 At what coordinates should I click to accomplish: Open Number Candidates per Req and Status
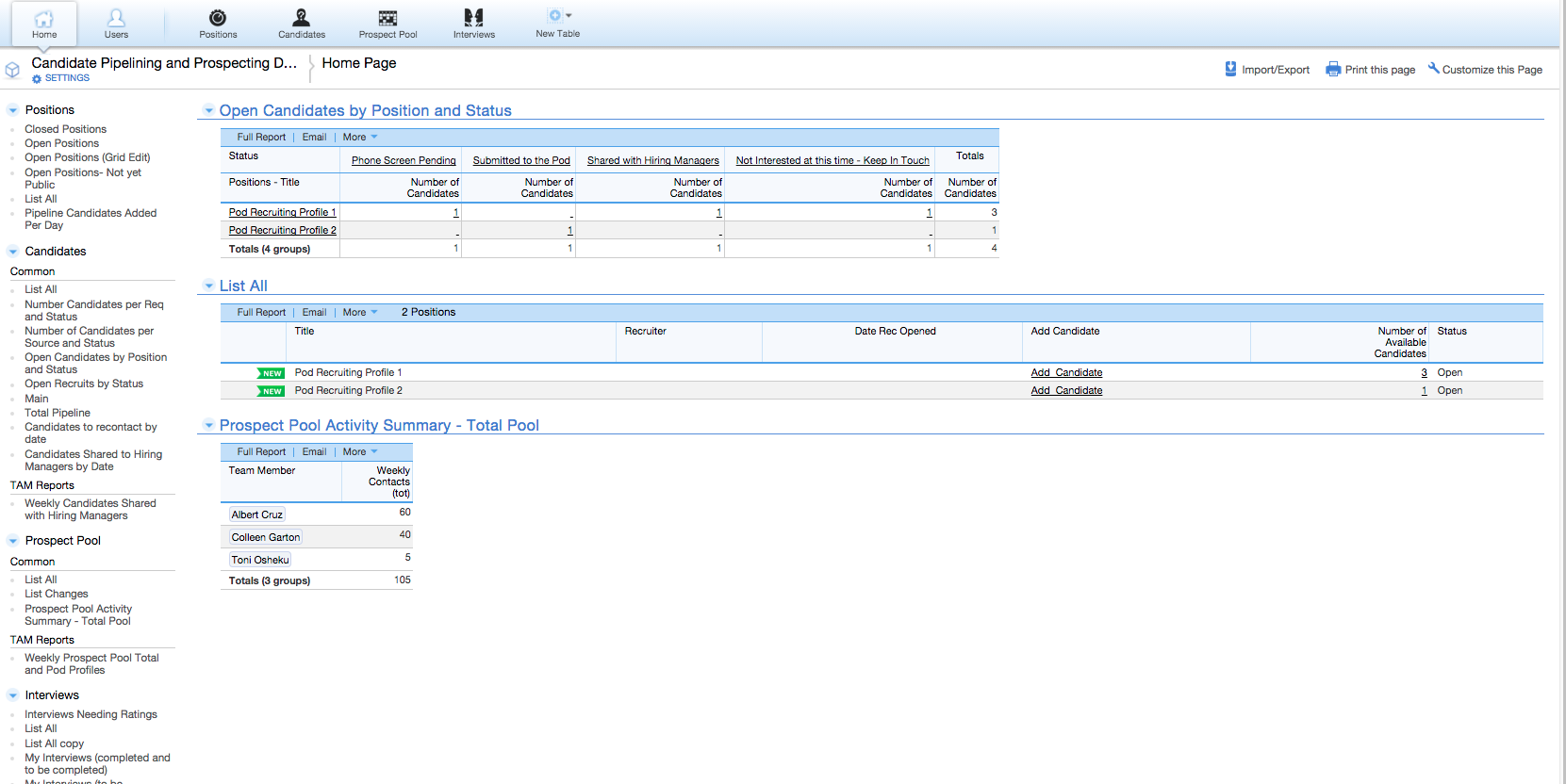93,311
